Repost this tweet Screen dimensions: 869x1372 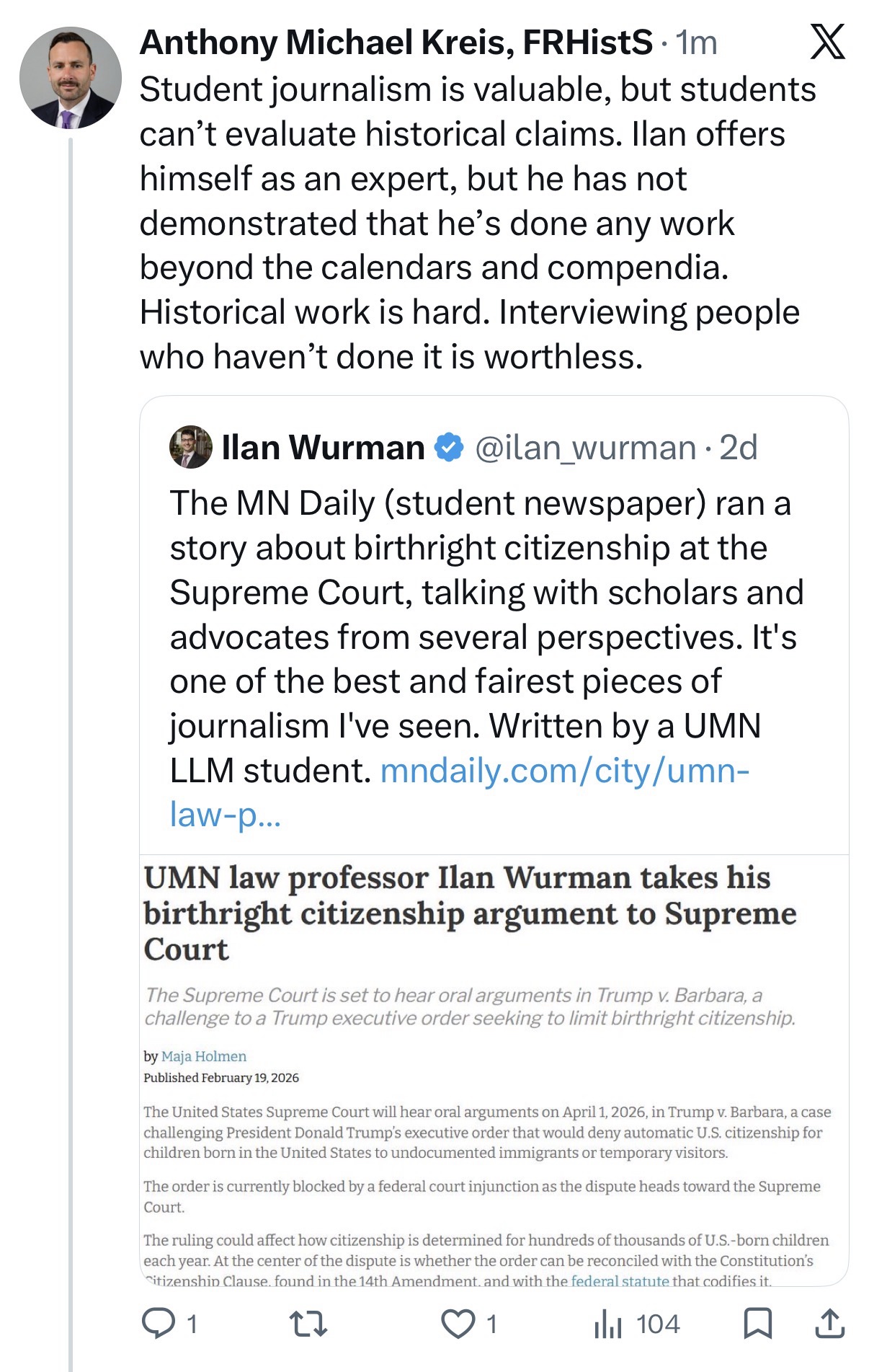(x=308, y=1324)
